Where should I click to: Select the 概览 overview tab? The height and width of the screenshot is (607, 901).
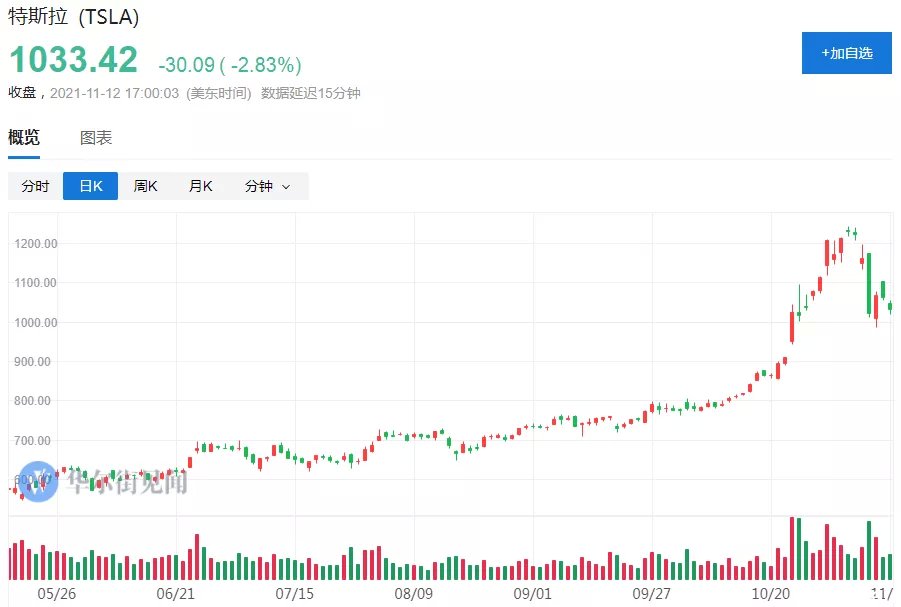(24, 137)
